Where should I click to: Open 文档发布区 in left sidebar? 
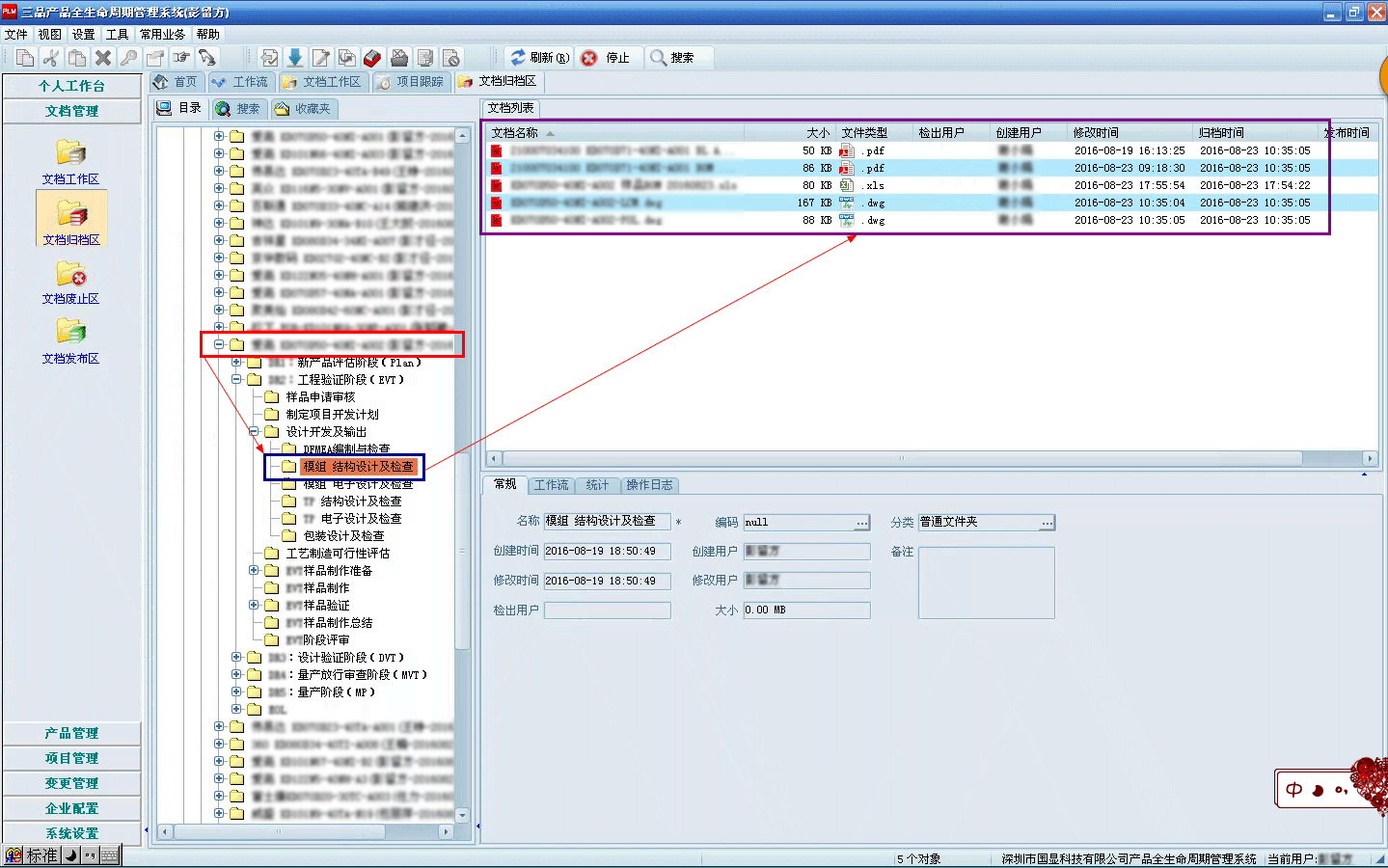(x=70, y=341)
